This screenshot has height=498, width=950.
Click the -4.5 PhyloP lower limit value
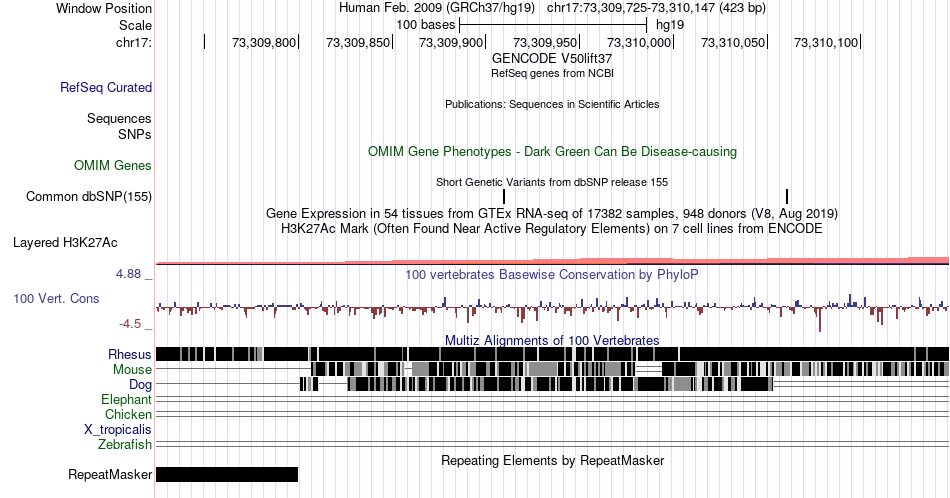130,324
